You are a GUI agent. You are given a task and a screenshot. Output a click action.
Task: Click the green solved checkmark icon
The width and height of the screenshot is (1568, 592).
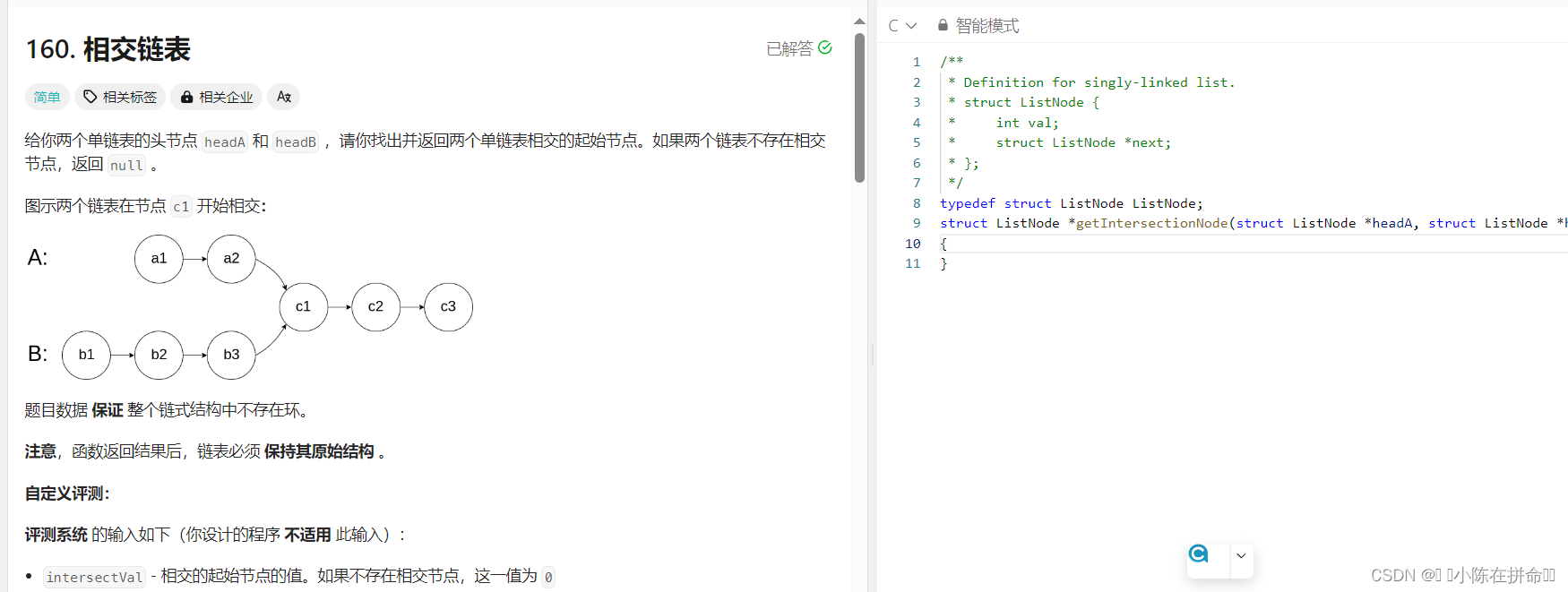click(825, 47)
